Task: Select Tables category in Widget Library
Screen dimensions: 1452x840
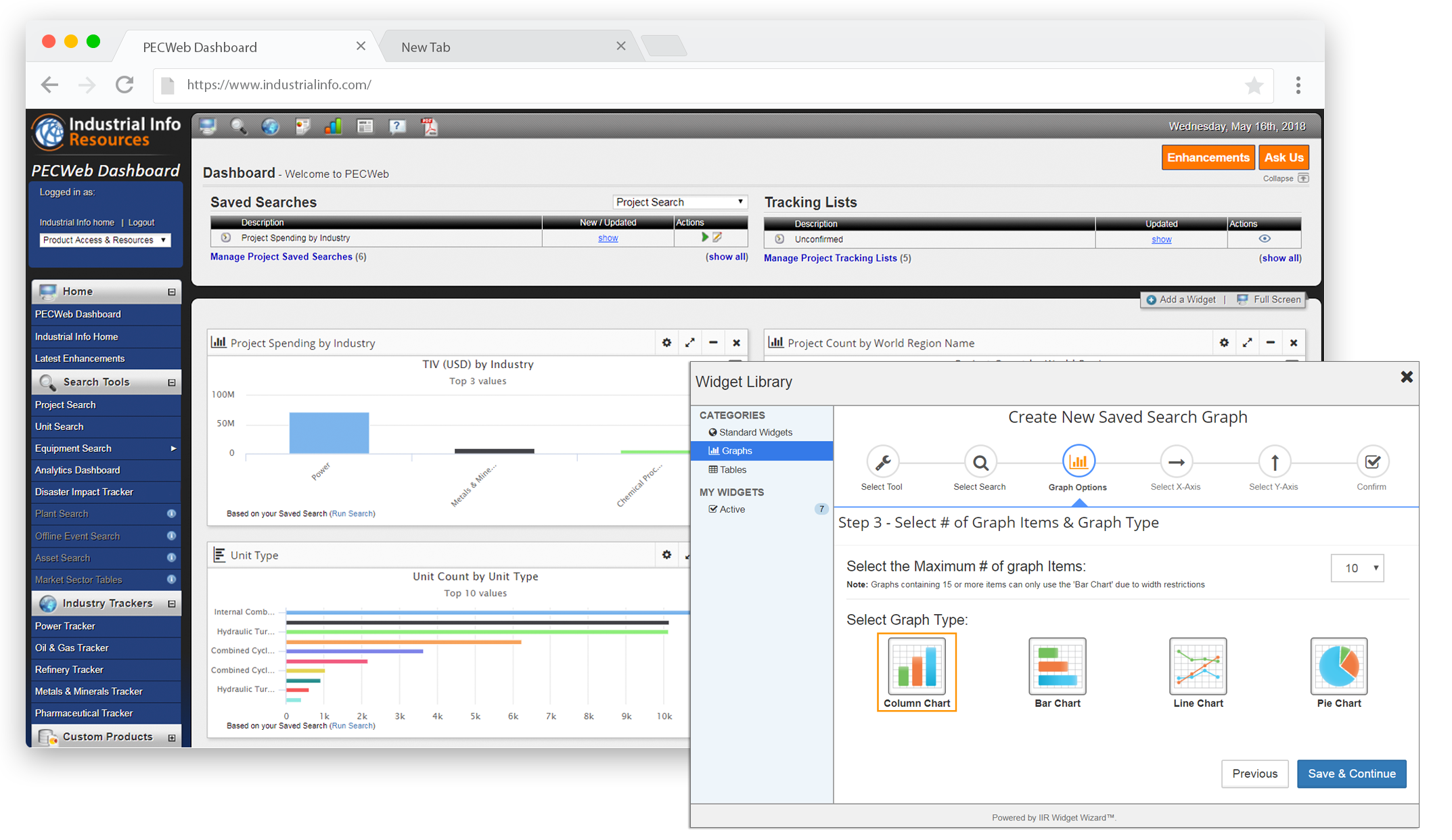Action: coord(732,469)
